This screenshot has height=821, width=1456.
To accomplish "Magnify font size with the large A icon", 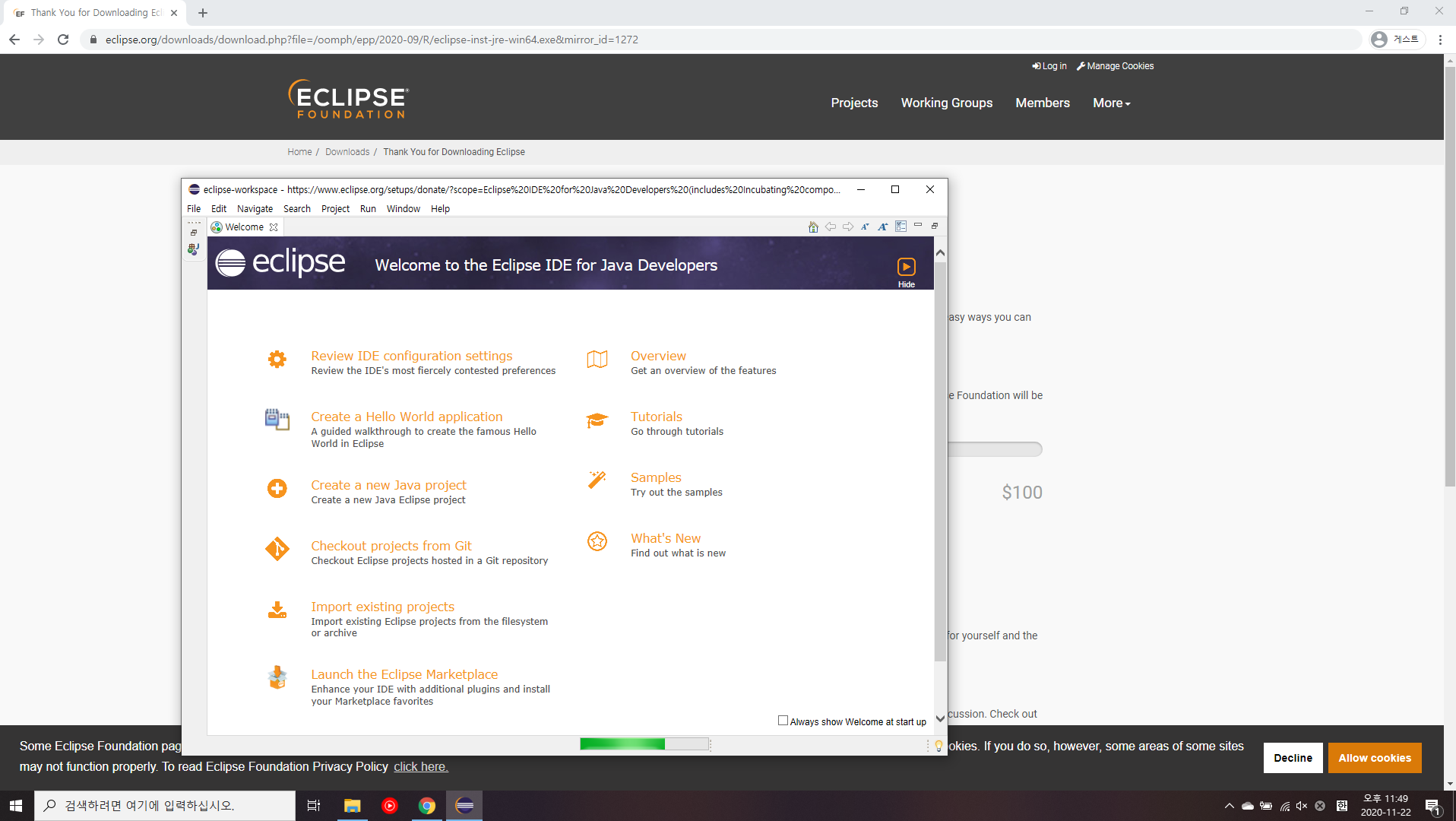I will [882, 227].
